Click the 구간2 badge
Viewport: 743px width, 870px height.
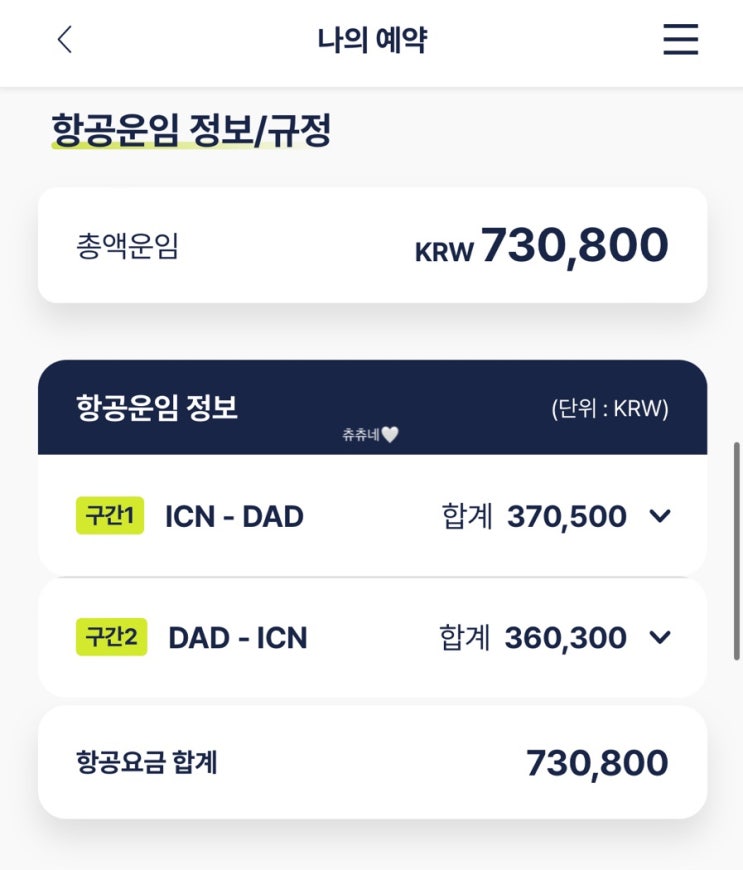coord(111,637)
